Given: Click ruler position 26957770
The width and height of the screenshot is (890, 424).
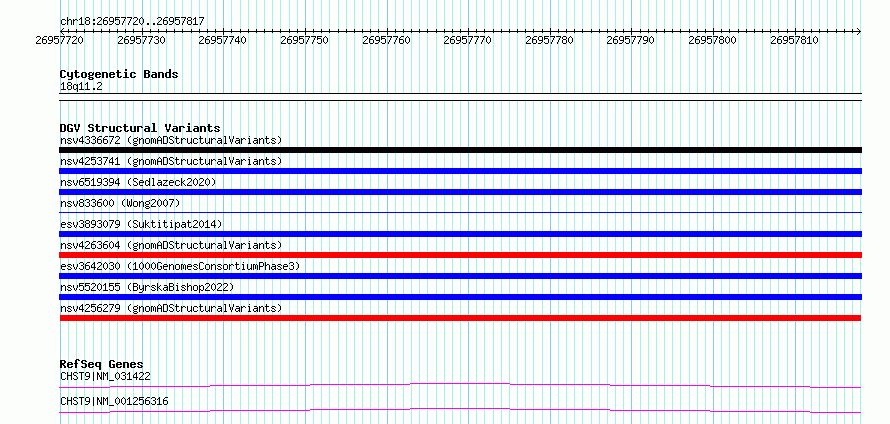Looking at the screenshot, I should (468, 40).
